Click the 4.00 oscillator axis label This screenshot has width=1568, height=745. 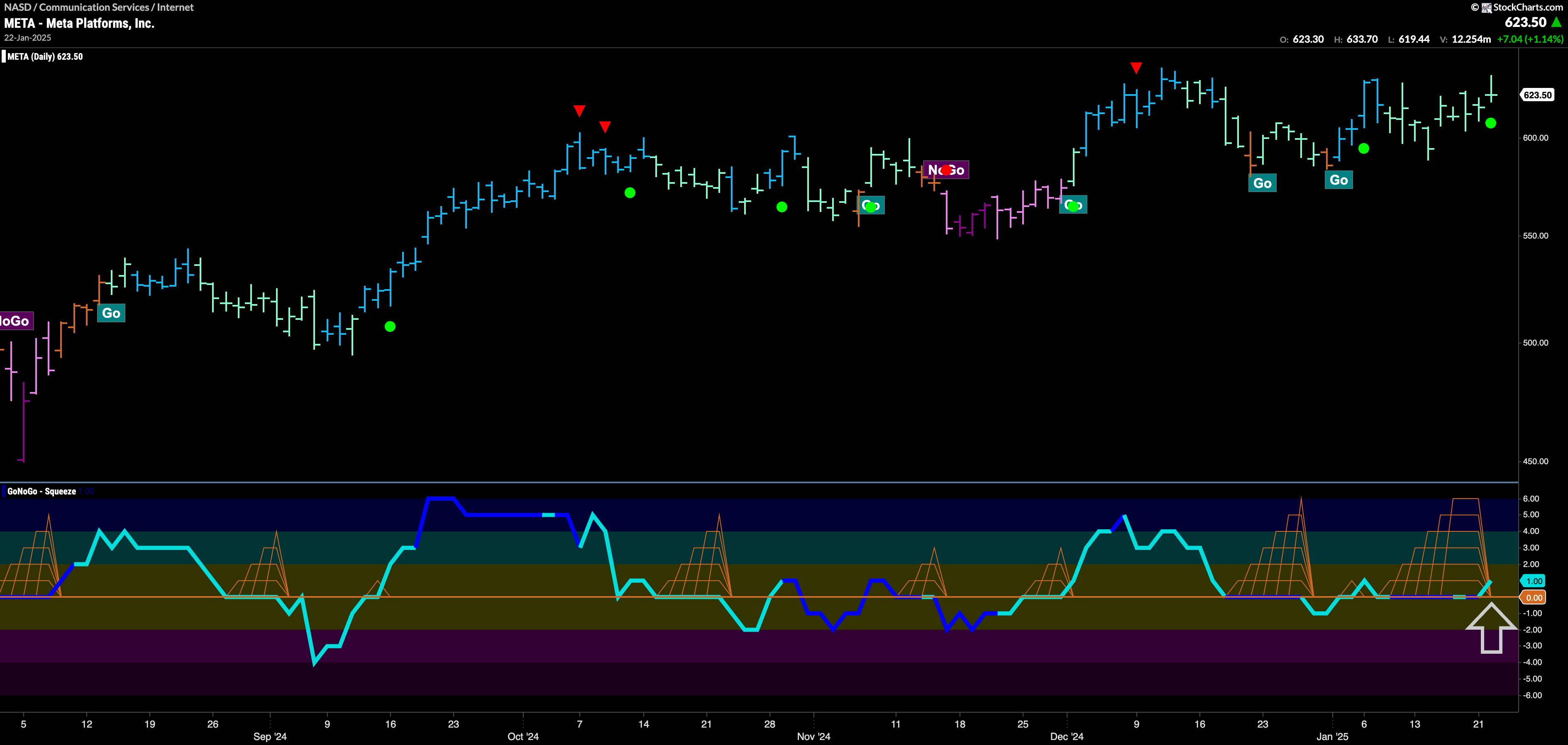pyautogui.click(x=1531, y=531)
